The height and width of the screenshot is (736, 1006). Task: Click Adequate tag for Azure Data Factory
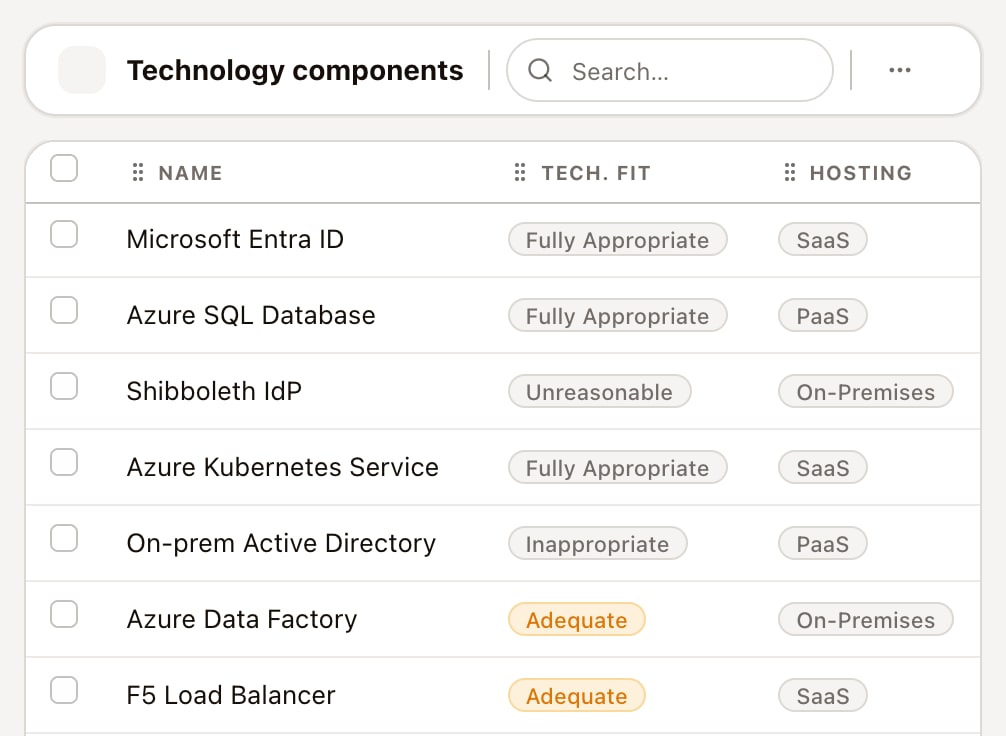(576, 619)
